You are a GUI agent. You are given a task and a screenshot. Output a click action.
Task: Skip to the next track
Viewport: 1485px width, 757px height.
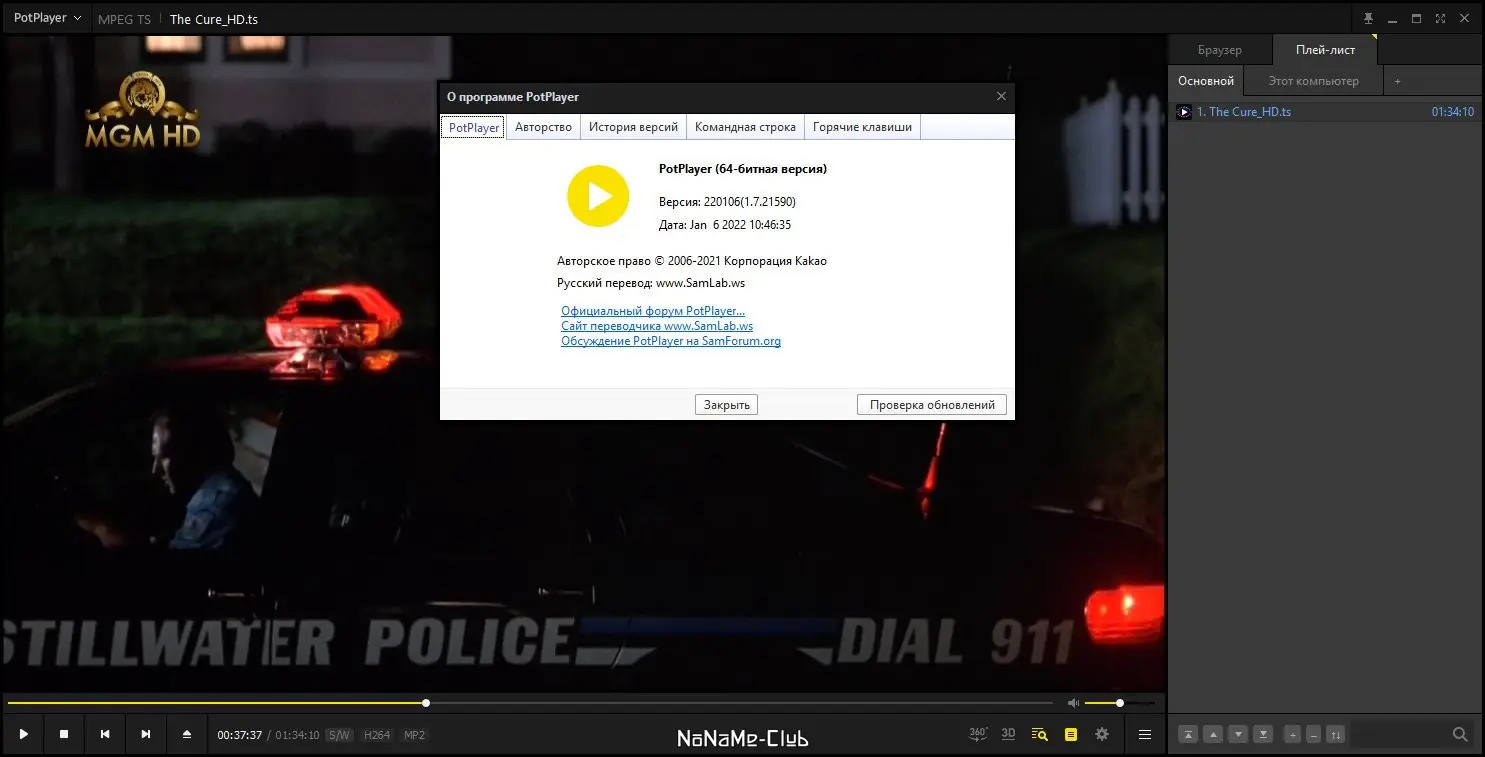(x=146, y=734)
